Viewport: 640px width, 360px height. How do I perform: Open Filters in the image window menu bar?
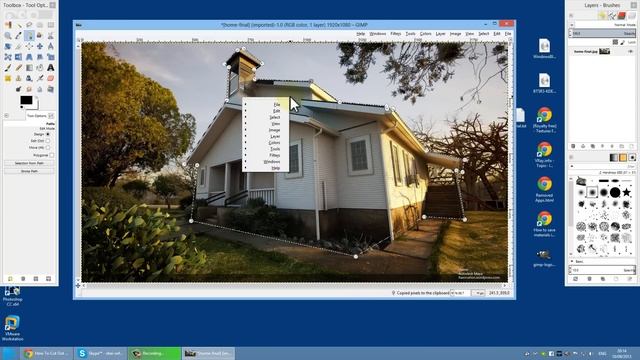pos(396,33)
